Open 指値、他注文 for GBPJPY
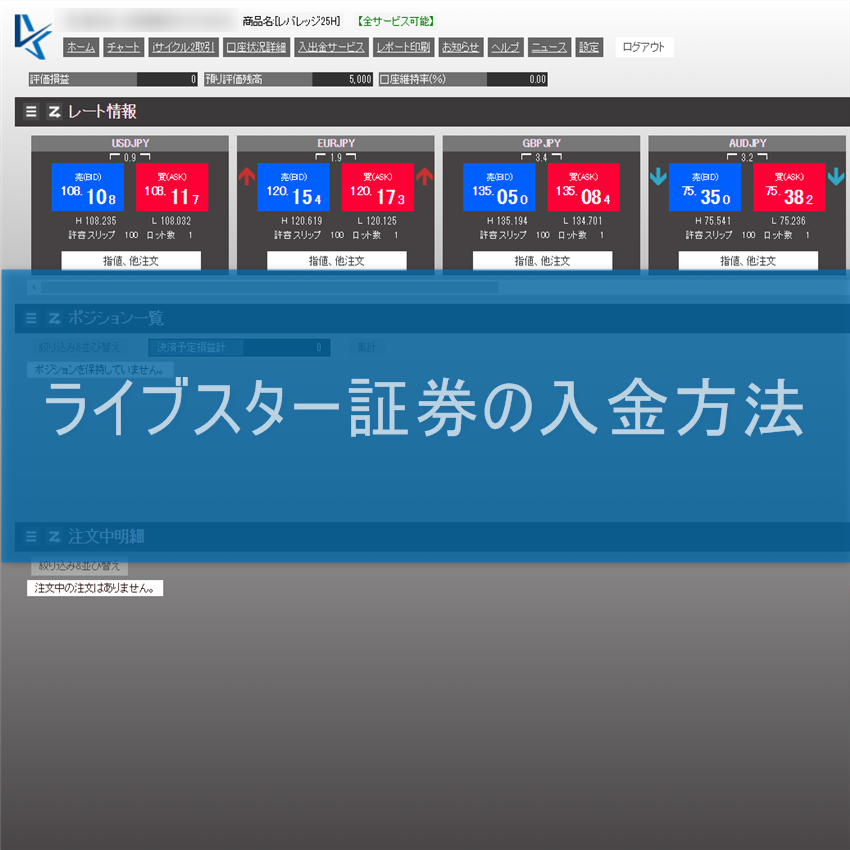Image resolution: width=850 pixels, height=850 pixels. (542, 261)
